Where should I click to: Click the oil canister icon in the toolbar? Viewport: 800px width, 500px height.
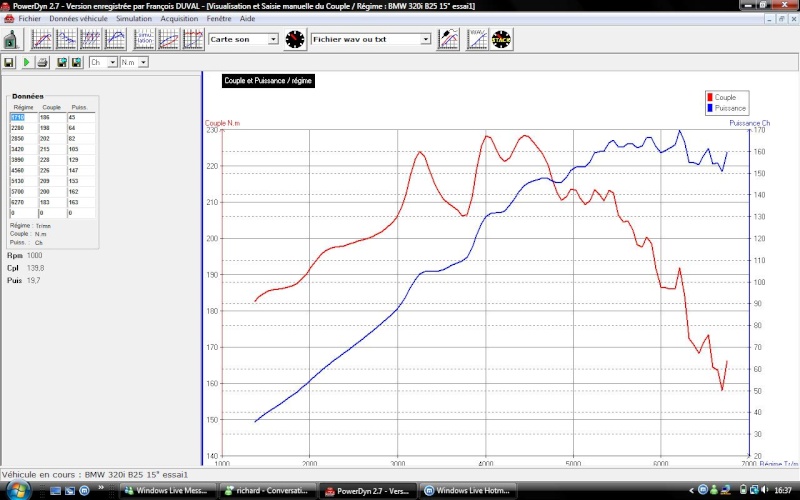[x=11, y=39]
